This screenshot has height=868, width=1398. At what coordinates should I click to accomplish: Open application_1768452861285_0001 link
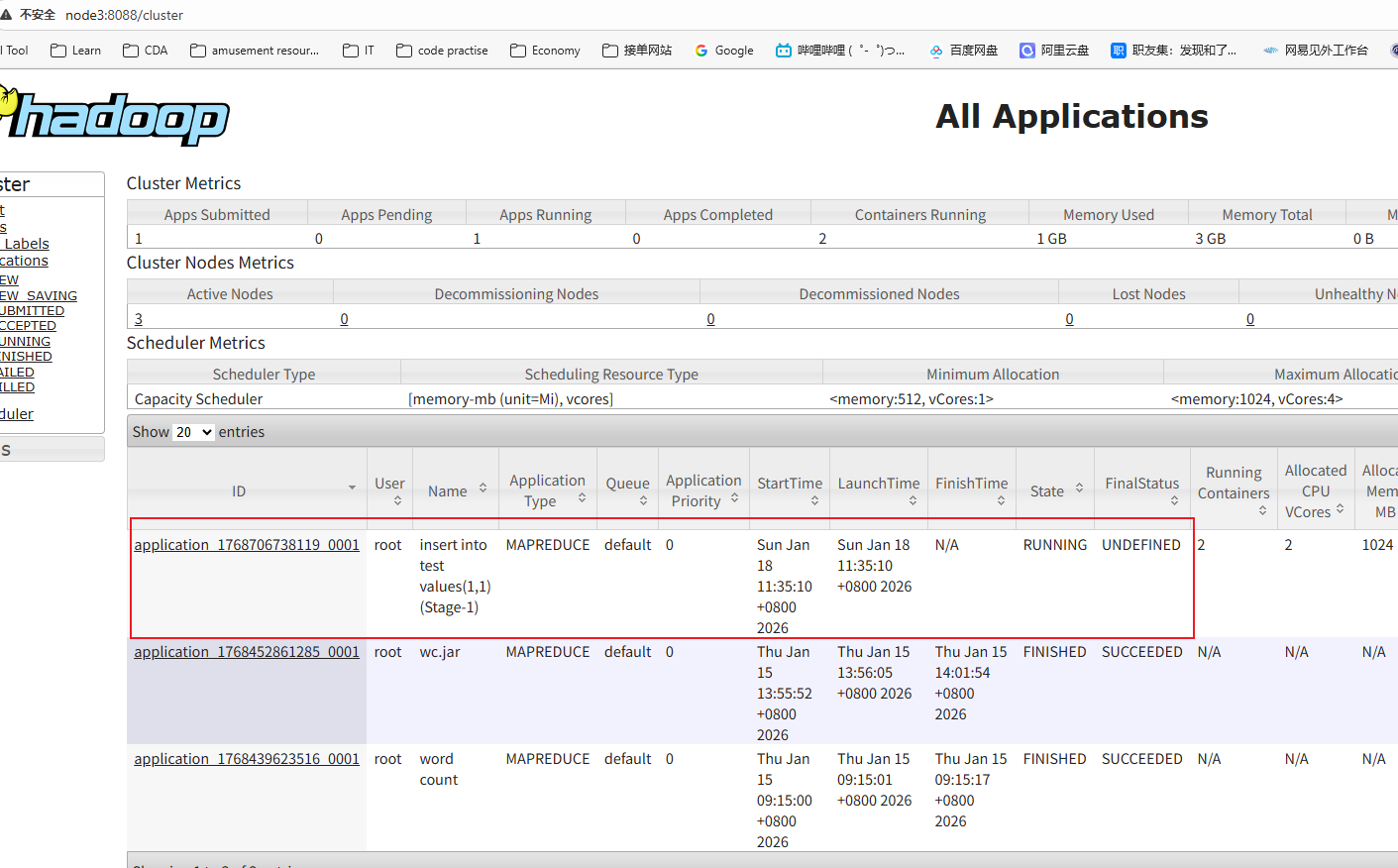(x=247, y=652)
